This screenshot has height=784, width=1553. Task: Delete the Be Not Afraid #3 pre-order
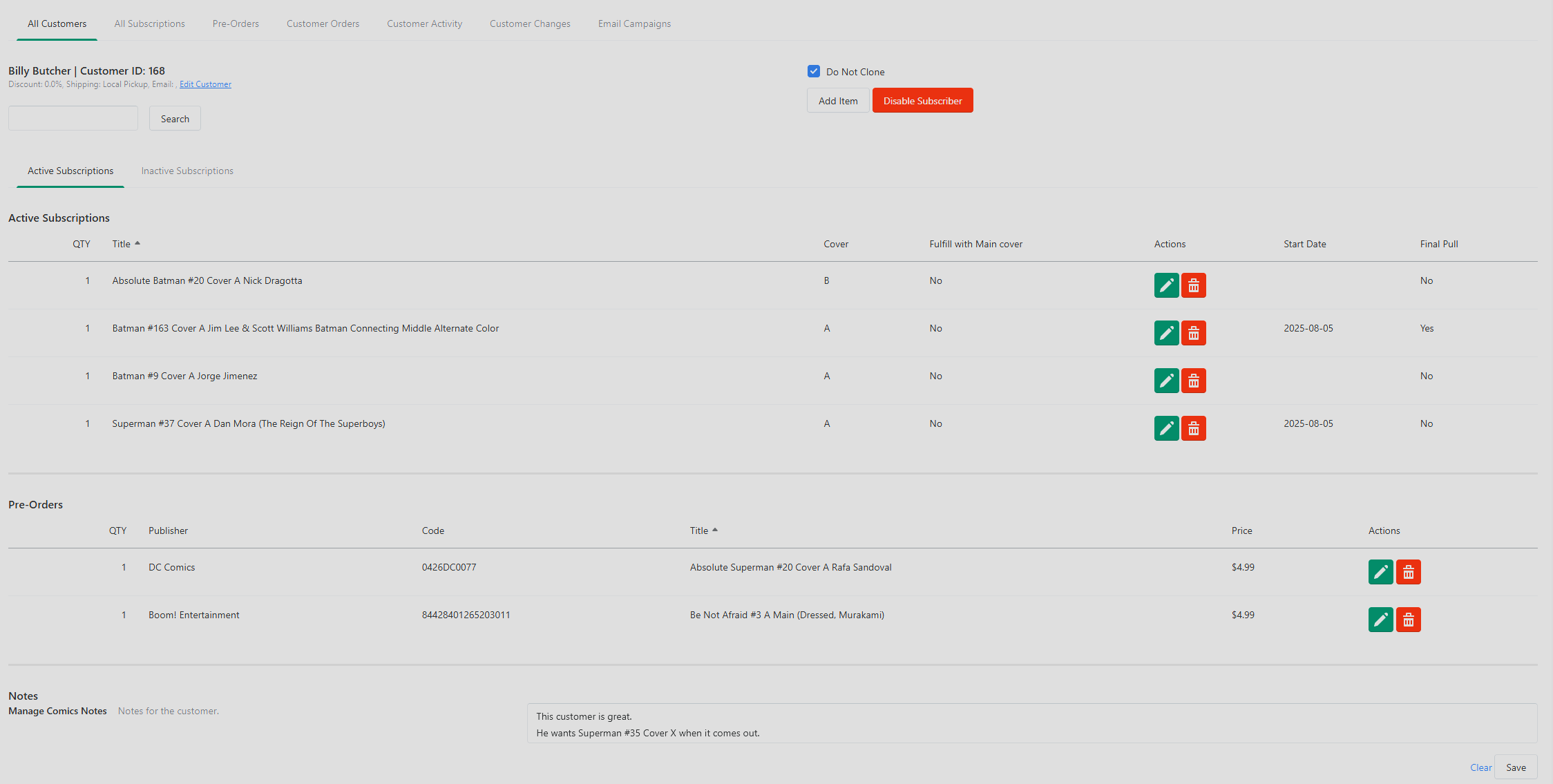click(x=1408, y=620)
